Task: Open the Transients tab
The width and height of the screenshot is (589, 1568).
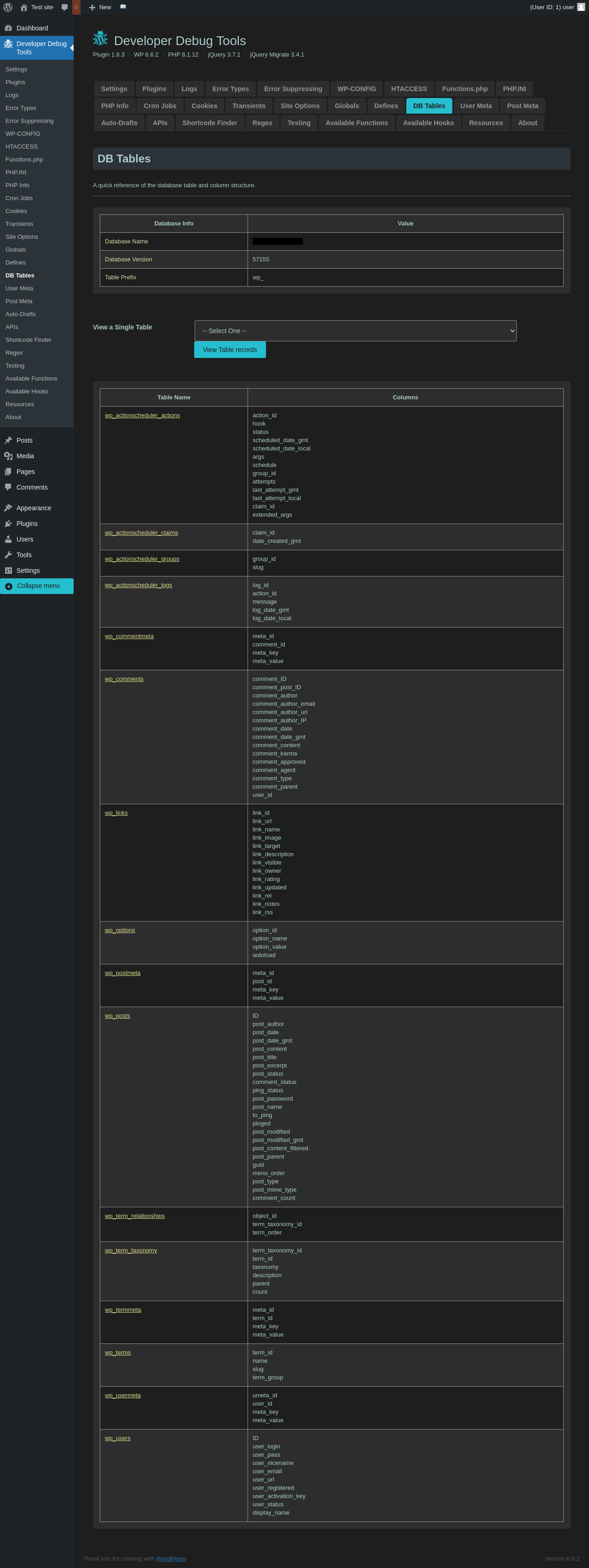Action: click(x=249, y=106)
